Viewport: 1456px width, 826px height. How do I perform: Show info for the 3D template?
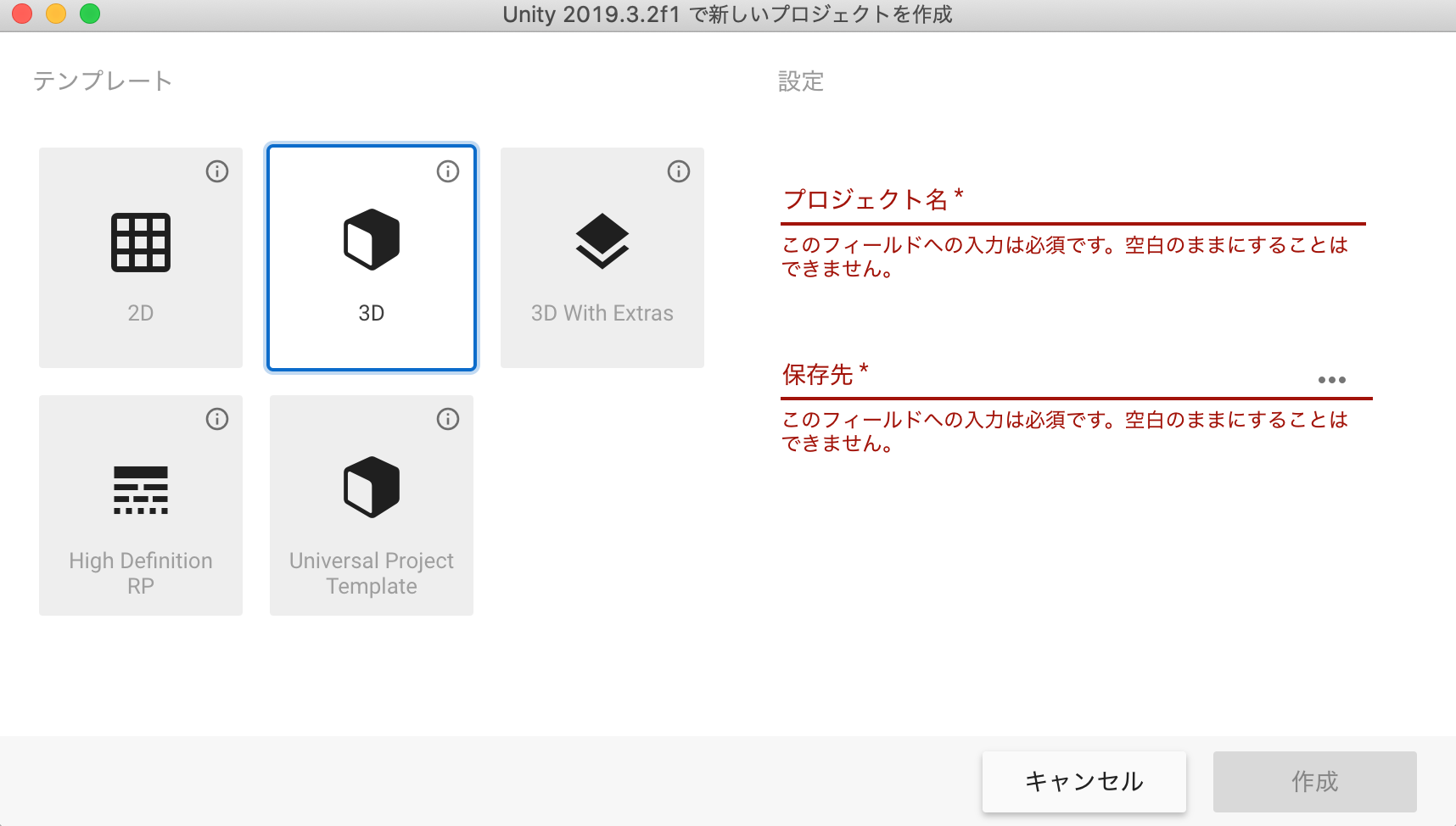[x=448, y=171]
